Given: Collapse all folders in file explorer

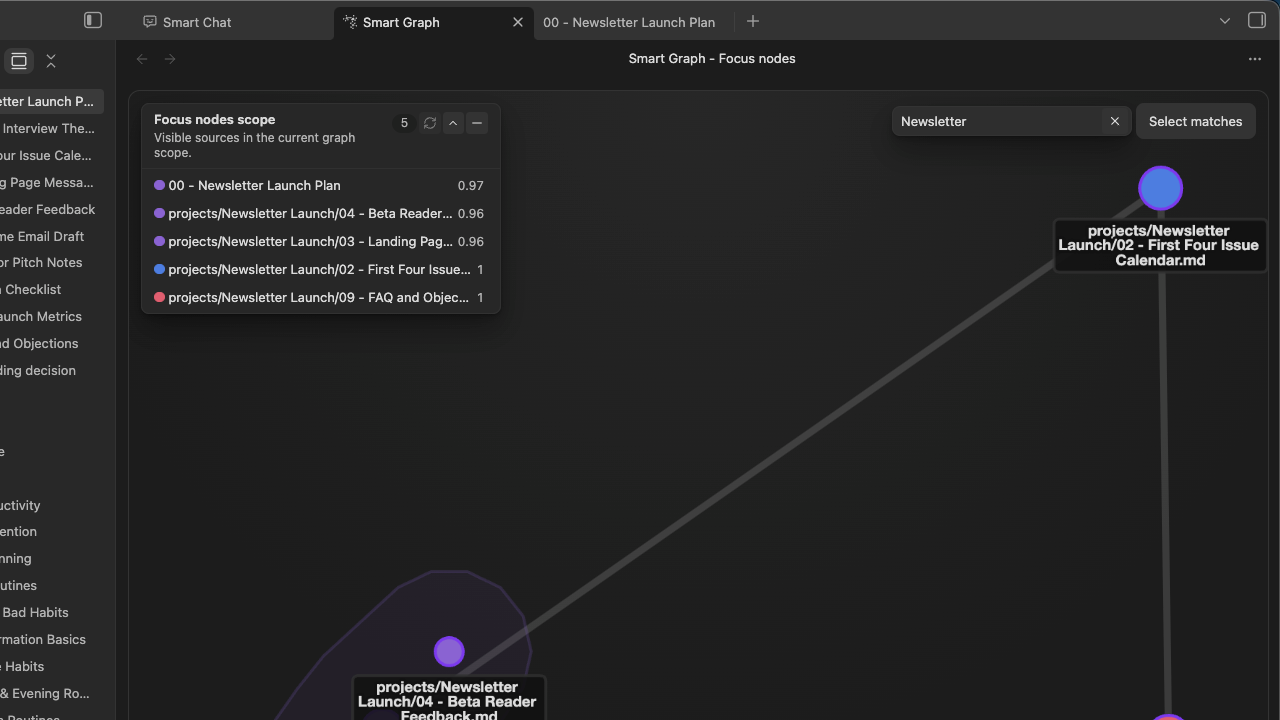Looking at the screenshot, I should (x=51, y=61).
